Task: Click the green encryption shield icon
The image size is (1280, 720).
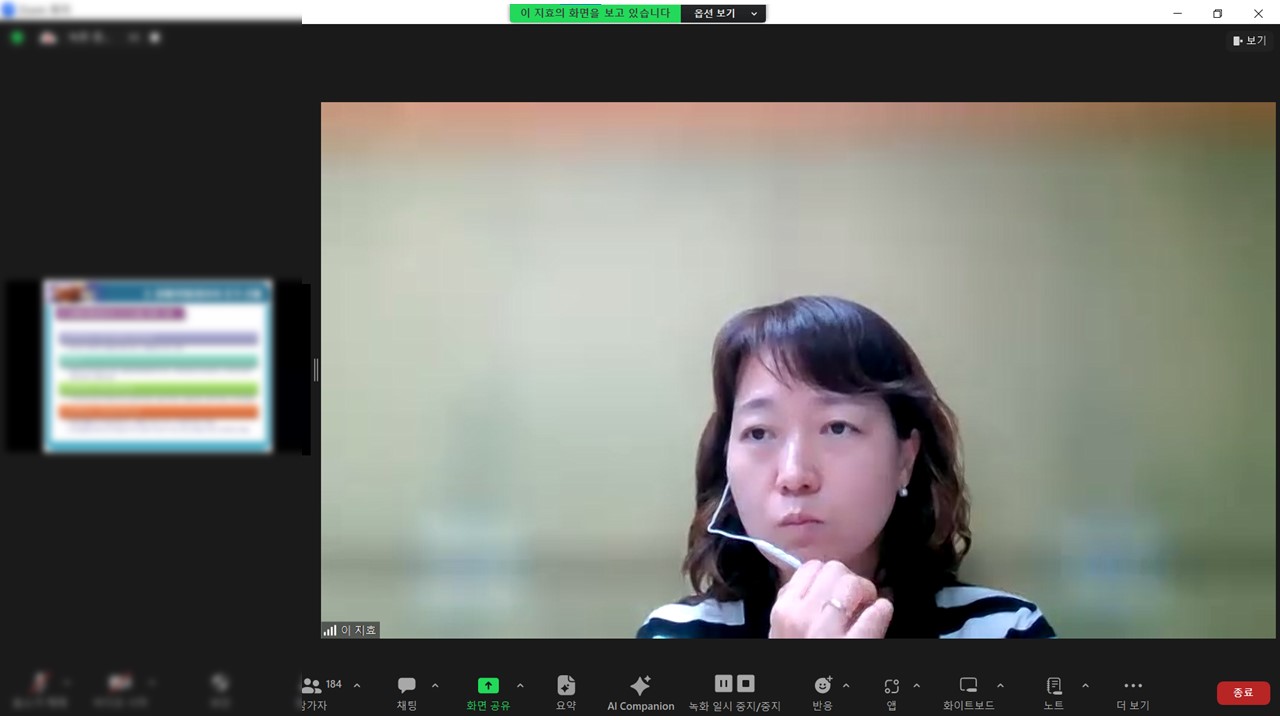Action: (17, 38)
